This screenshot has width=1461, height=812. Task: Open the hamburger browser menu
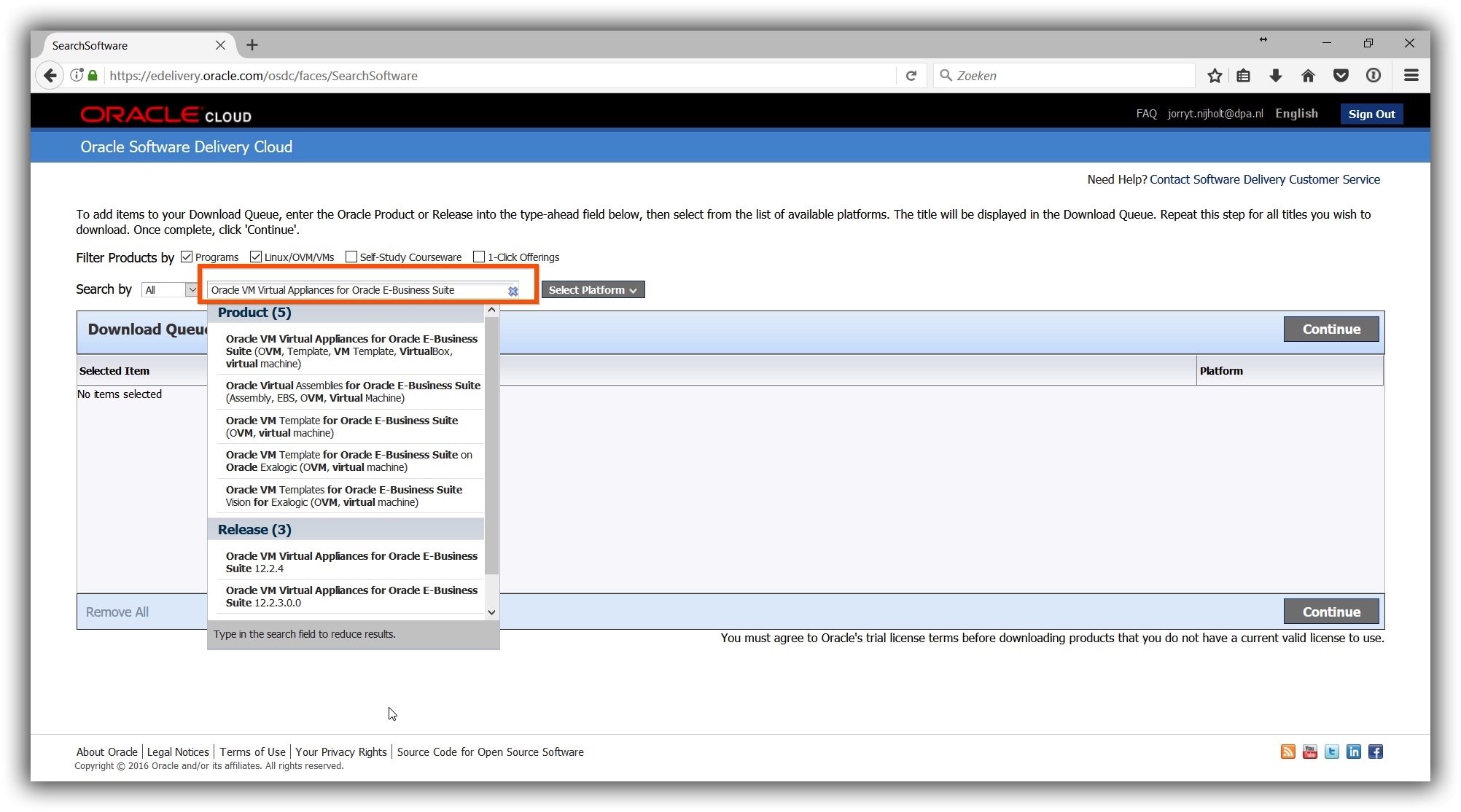click(x=1411, y=76)
